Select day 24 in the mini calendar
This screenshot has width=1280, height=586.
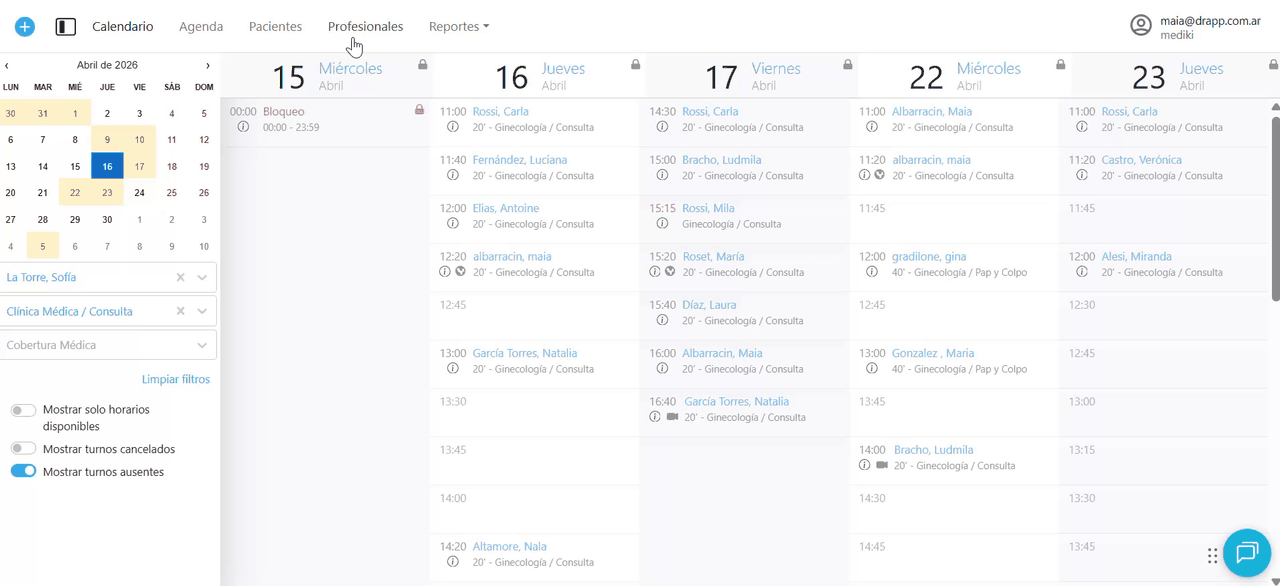click(139, 193)
